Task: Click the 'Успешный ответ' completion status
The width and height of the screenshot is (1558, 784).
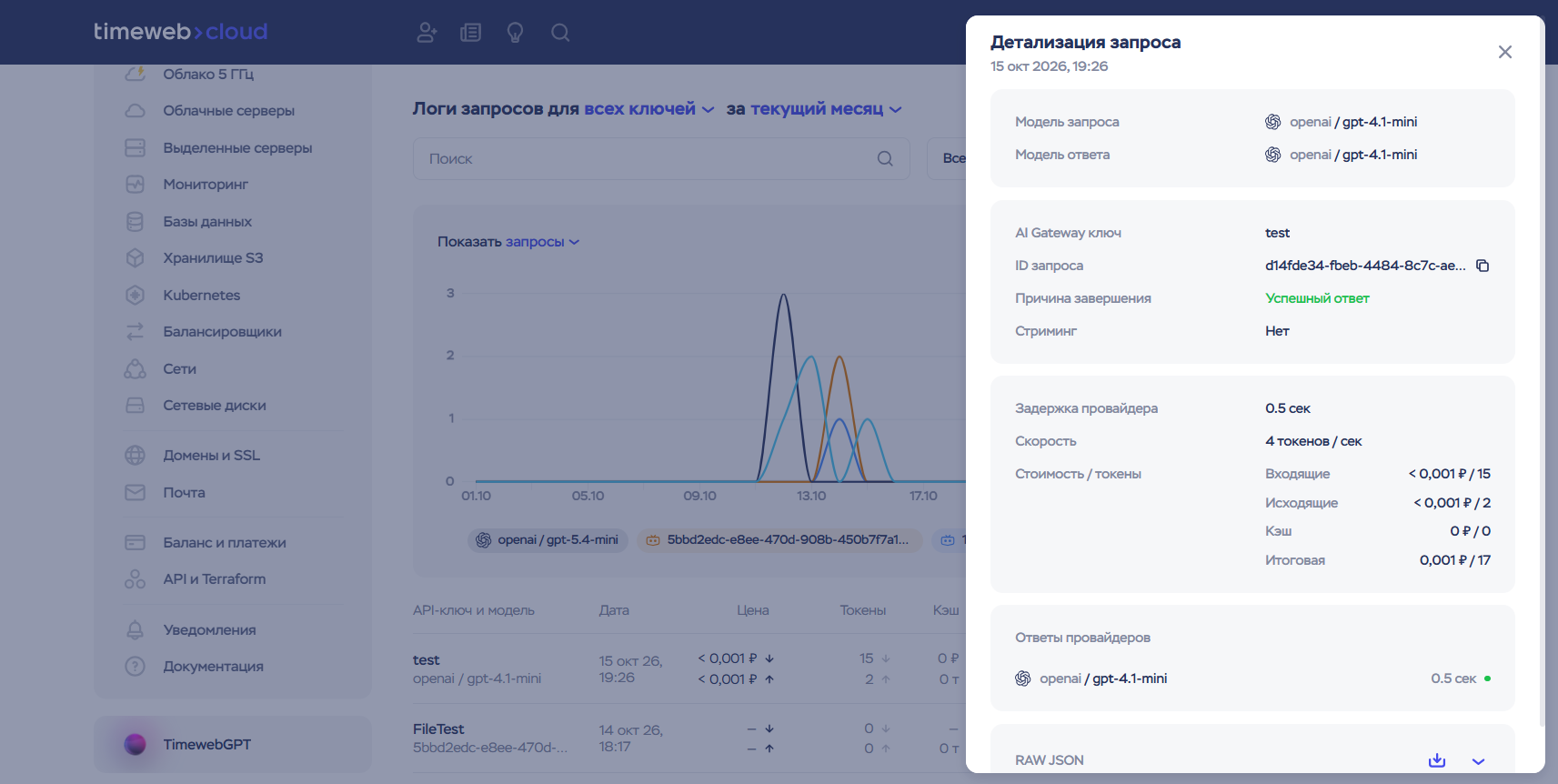Action: [1317, 298]
